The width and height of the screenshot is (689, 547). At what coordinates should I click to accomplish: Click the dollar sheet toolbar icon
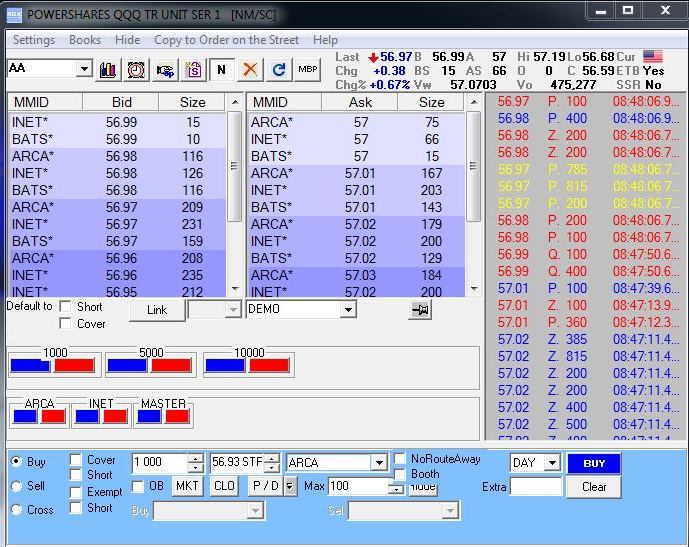(193, 70)
